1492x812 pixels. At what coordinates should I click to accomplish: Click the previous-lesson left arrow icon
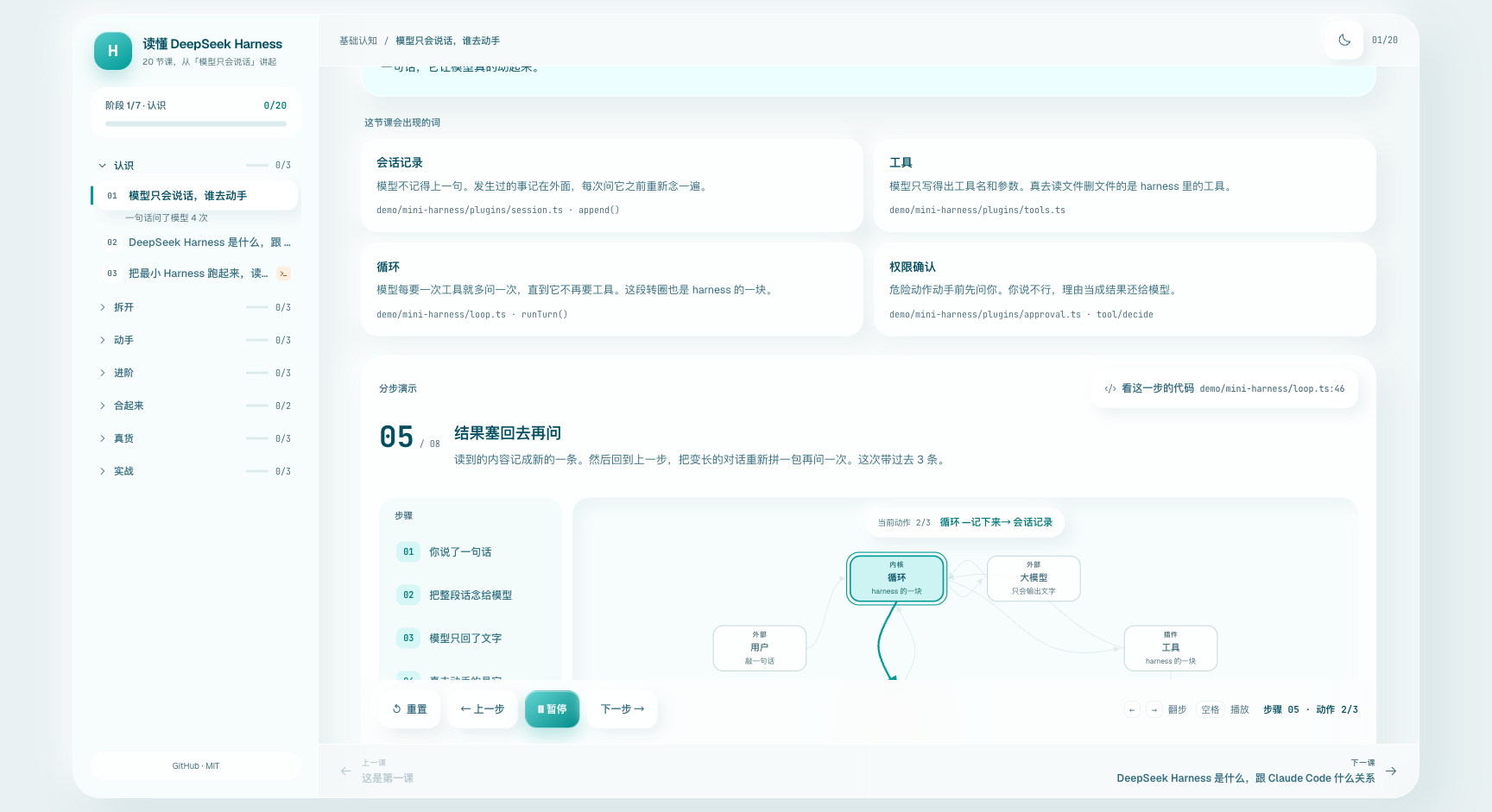[x=345, y=771]
